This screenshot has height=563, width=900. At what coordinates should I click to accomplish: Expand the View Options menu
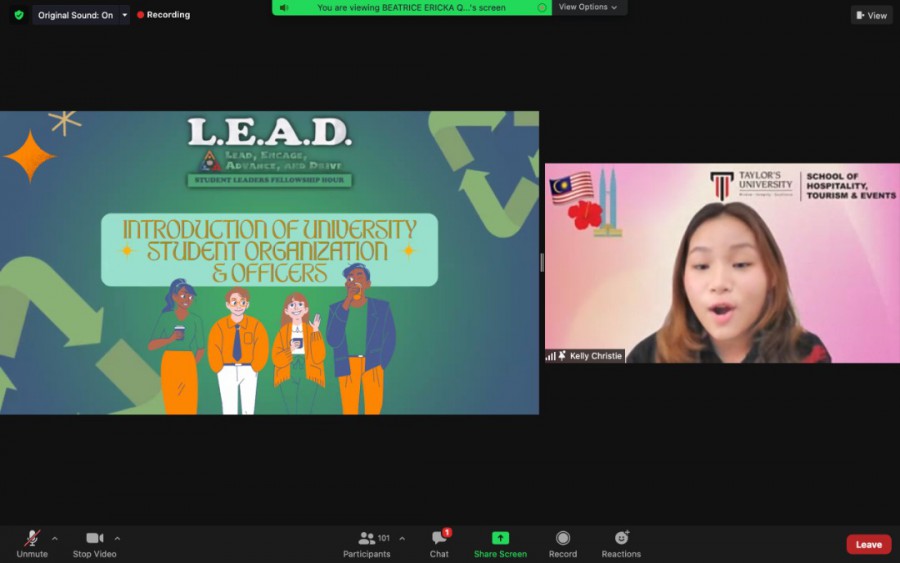point(588,7)
